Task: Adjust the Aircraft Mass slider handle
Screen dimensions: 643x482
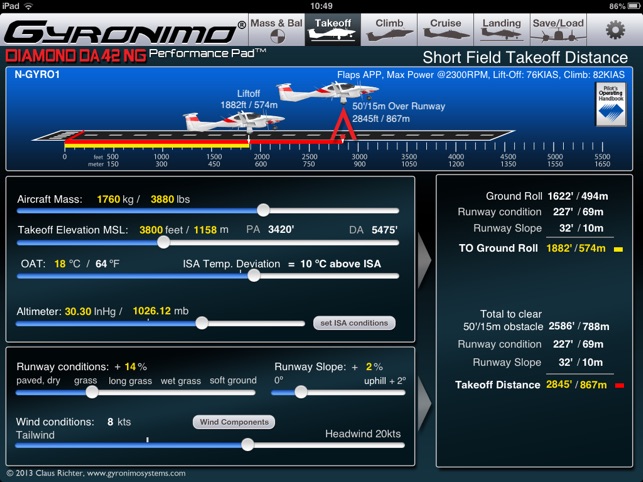Action: click(x=263, y=210)
